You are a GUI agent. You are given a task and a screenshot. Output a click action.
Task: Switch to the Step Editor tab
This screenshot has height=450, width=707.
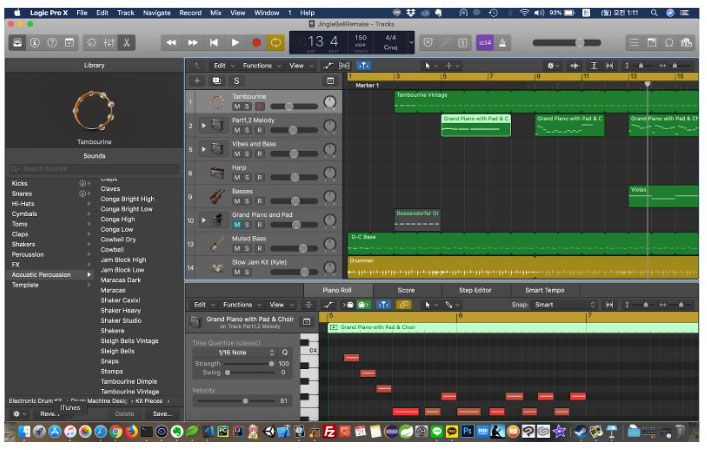(475, 290)
